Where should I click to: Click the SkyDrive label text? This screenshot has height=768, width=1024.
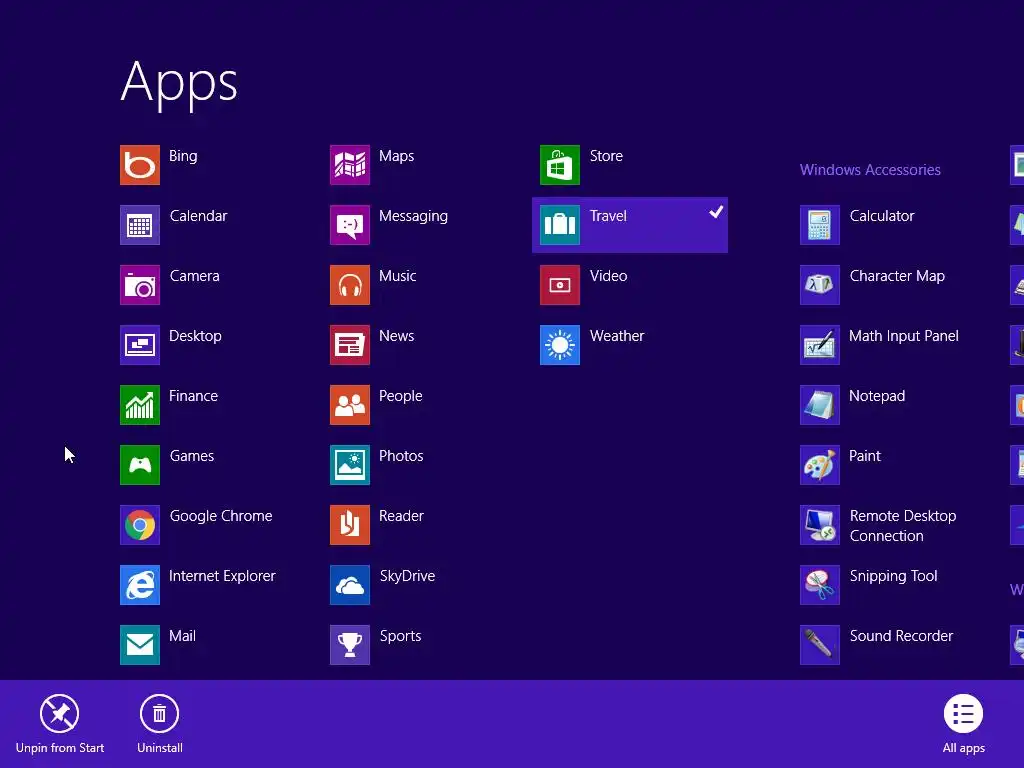(x=408, y=577)
